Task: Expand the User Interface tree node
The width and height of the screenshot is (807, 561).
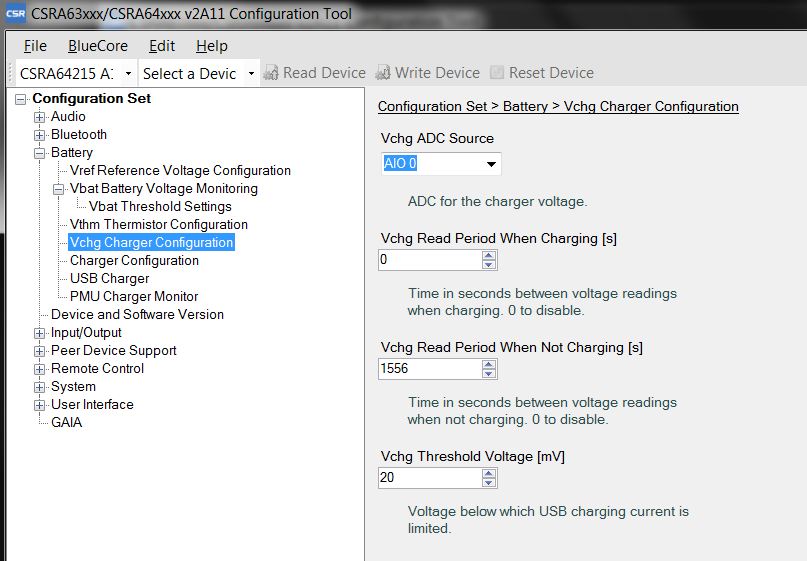Action: (40, 405)
